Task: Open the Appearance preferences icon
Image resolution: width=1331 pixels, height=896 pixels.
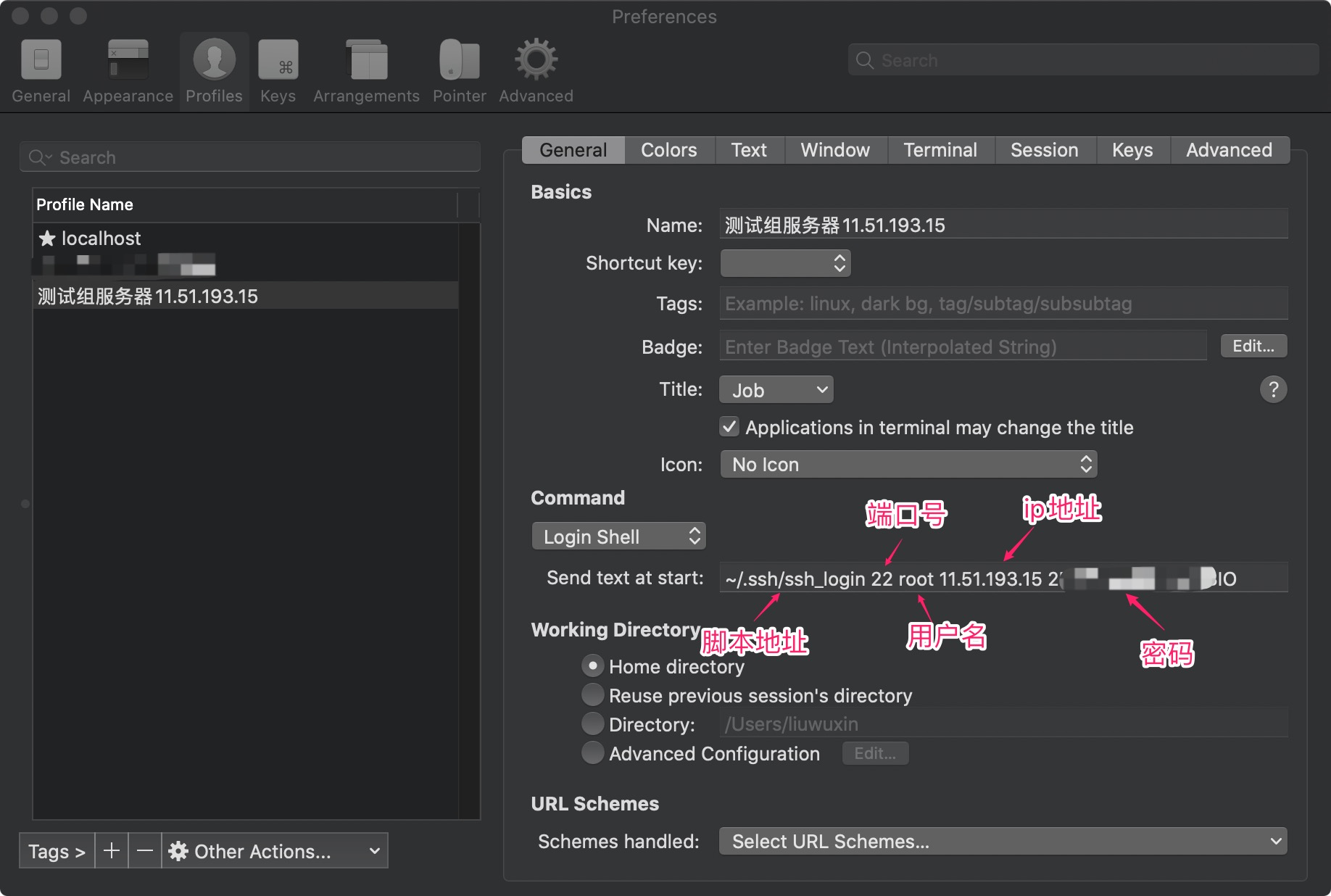Action: pyautogui.click(x=128, y=60)
